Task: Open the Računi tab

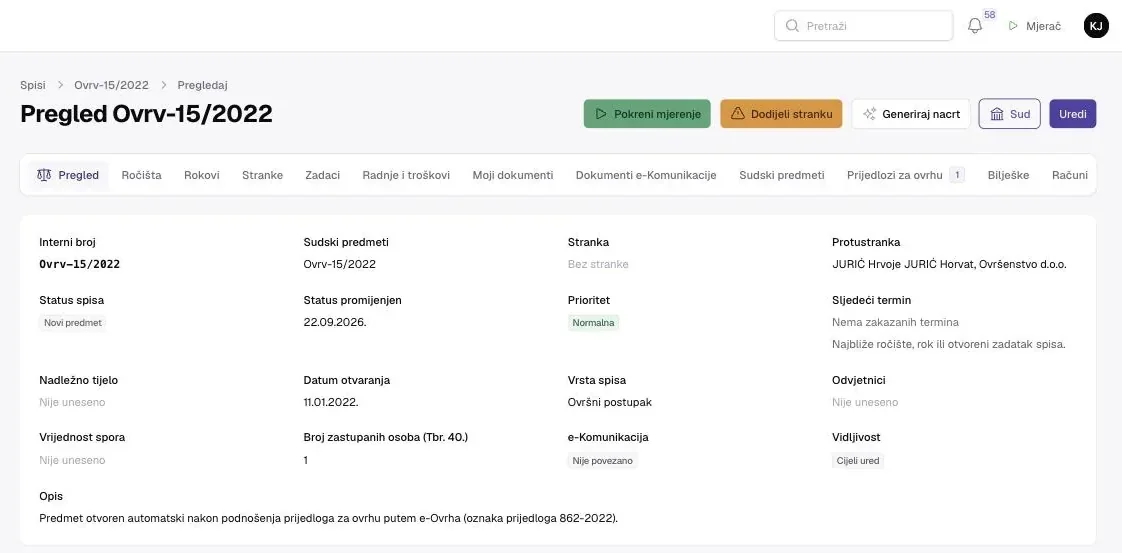Action: [x=1070, y=175]
